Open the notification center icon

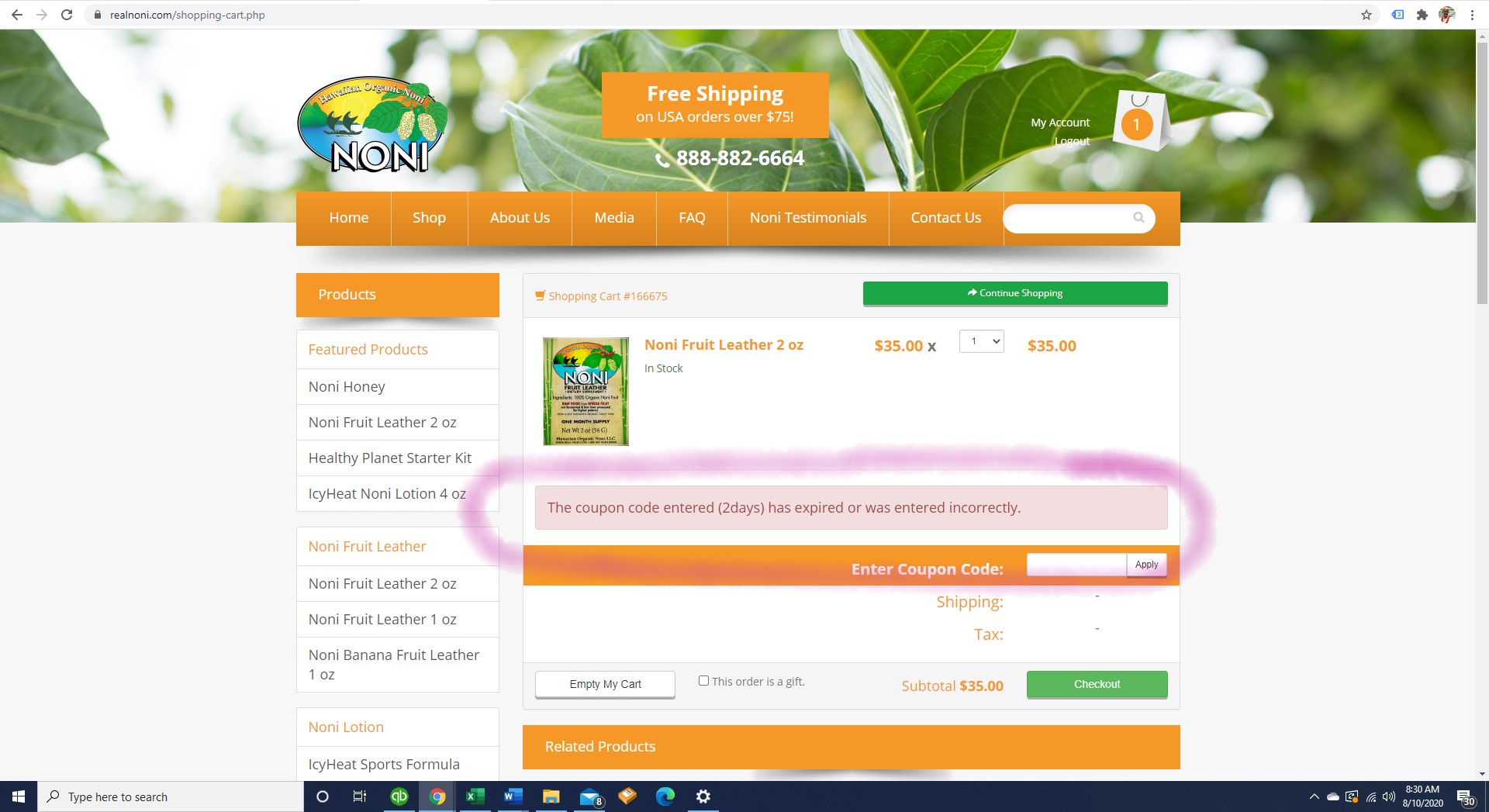[1465, 796]
